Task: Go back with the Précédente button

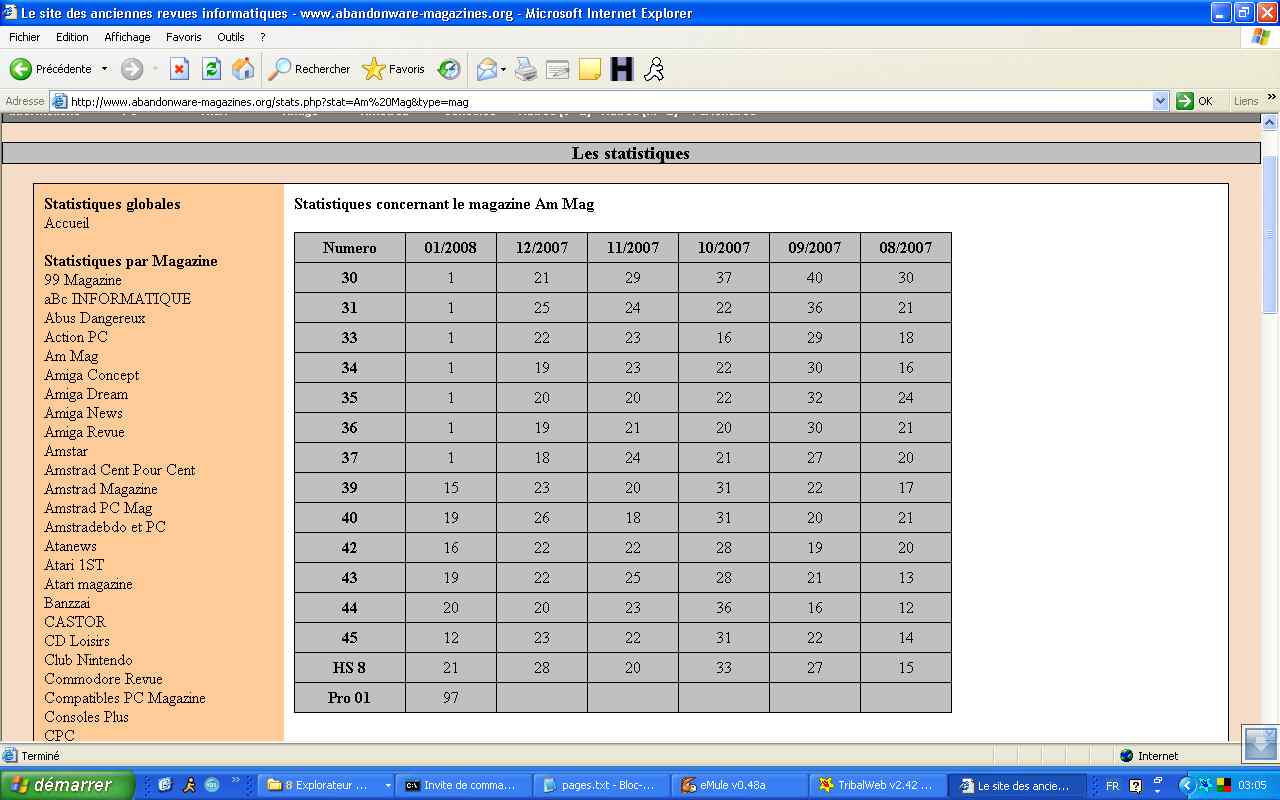Action: pyautogui.click(x=50, y=69)
